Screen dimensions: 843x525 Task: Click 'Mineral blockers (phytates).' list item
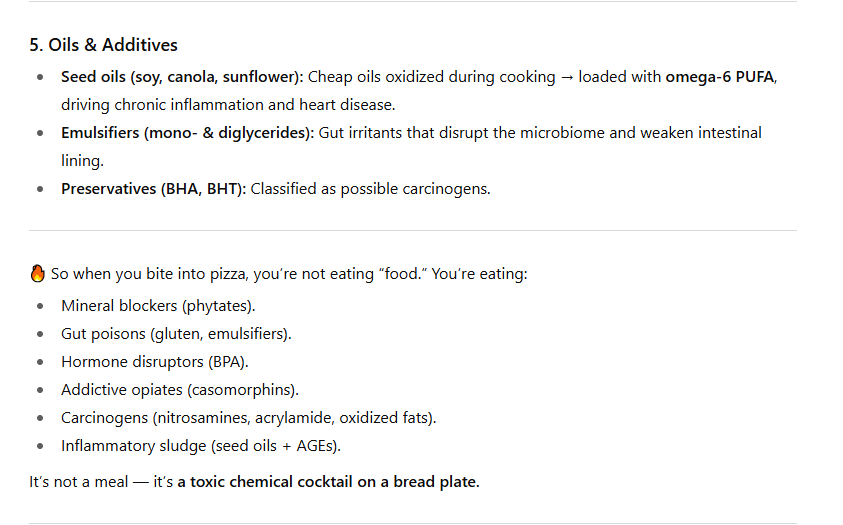pos(158,306)
